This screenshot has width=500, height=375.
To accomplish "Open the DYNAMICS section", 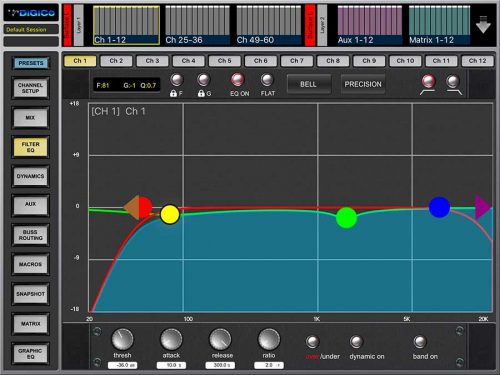I will [31, 176].
